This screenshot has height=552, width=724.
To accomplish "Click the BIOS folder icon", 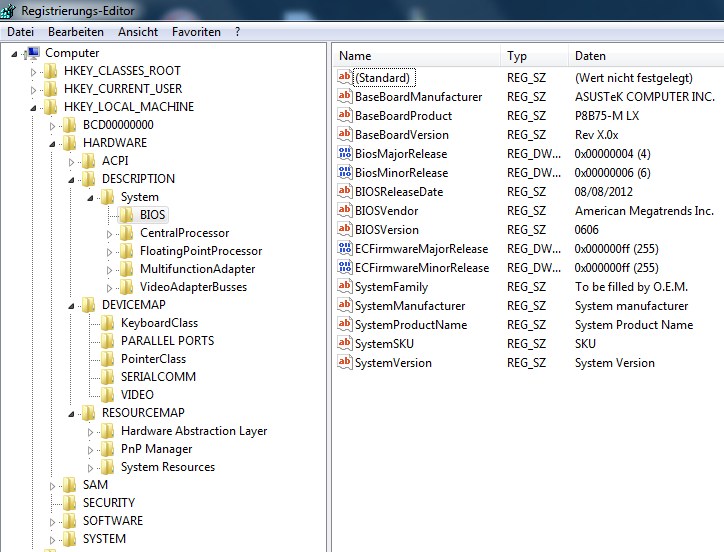I will [x=126, y=215].
